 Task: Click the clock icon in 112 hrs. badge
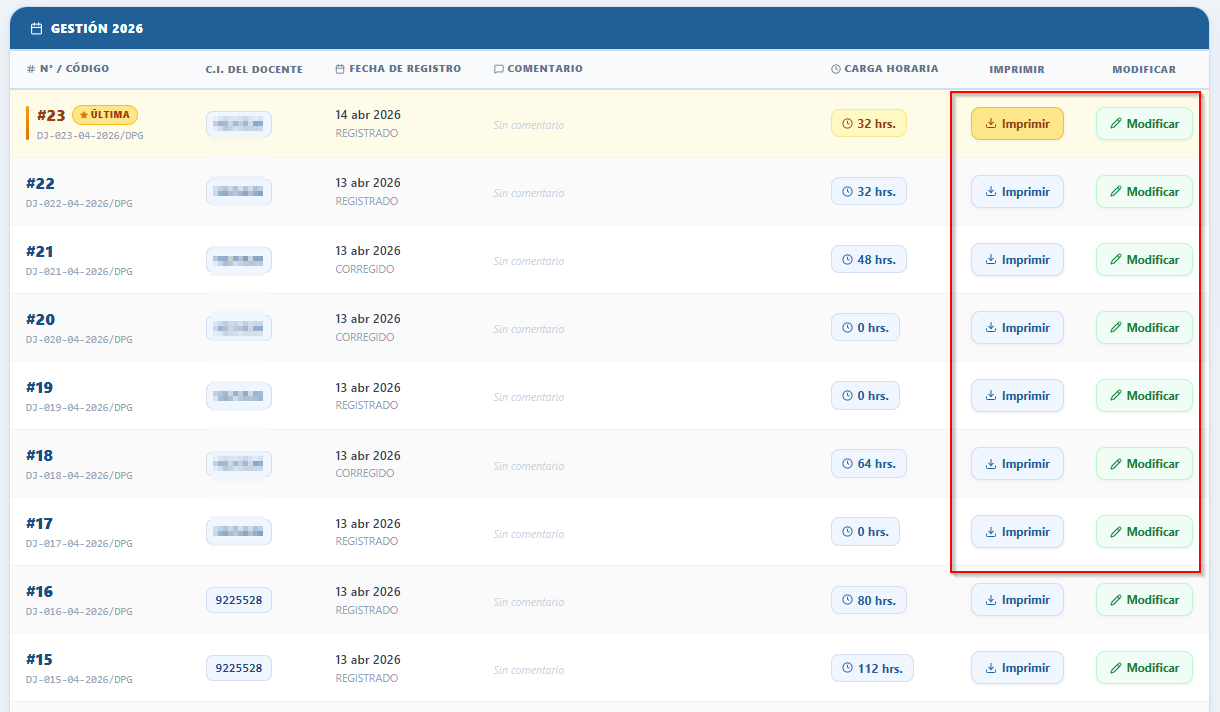coord(848,668)
